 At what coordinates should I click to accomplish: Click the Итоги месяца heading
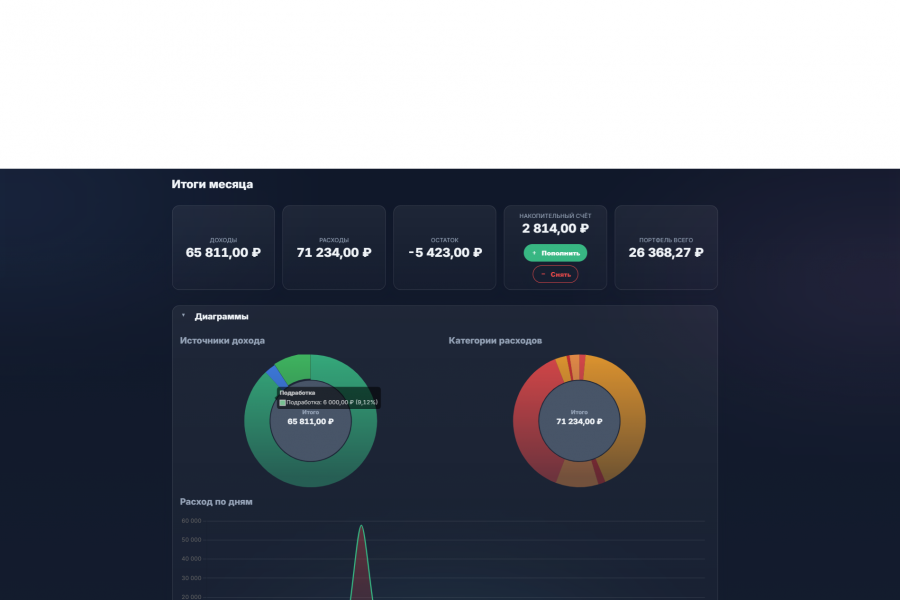pyautogui.click(x=212, y=184)
